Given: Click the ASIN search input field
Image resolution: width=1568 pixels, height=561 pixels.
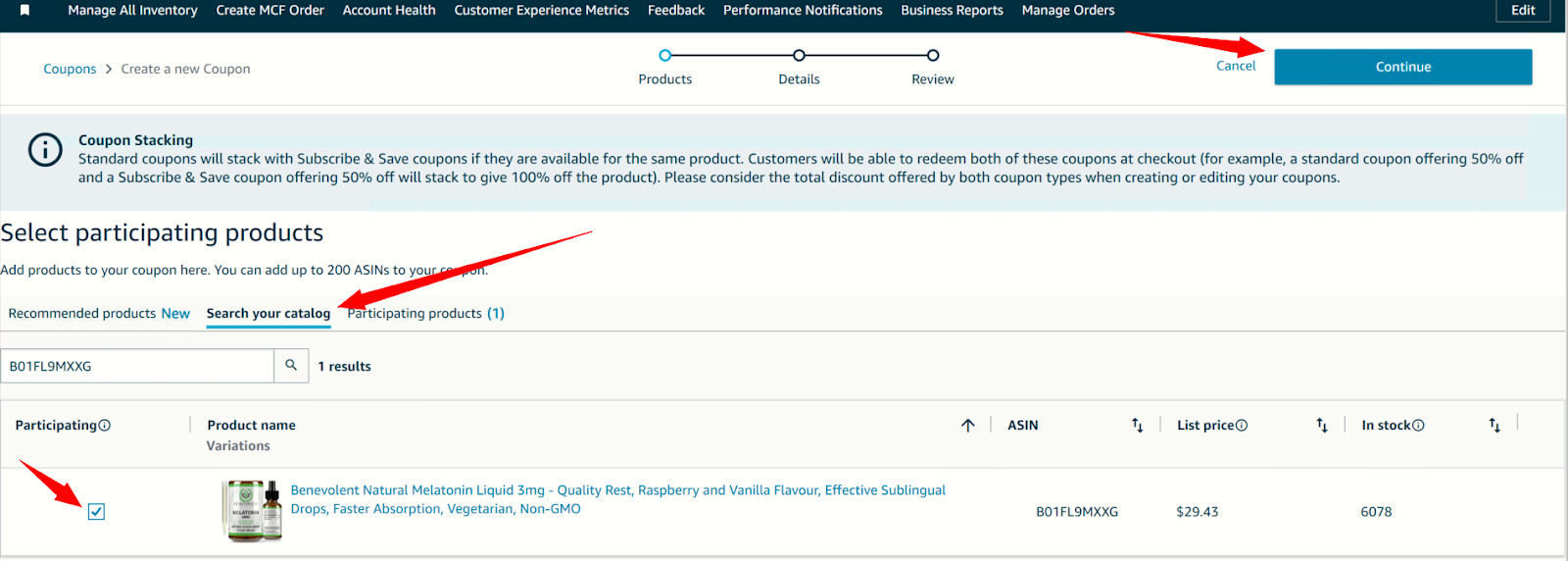Looking at the screenshot, I should 137,366.
